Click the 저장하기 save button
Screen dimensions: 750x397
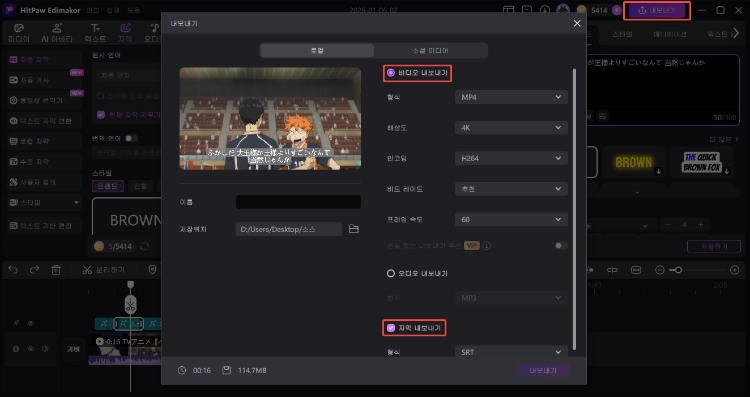(x=714, y=246)
